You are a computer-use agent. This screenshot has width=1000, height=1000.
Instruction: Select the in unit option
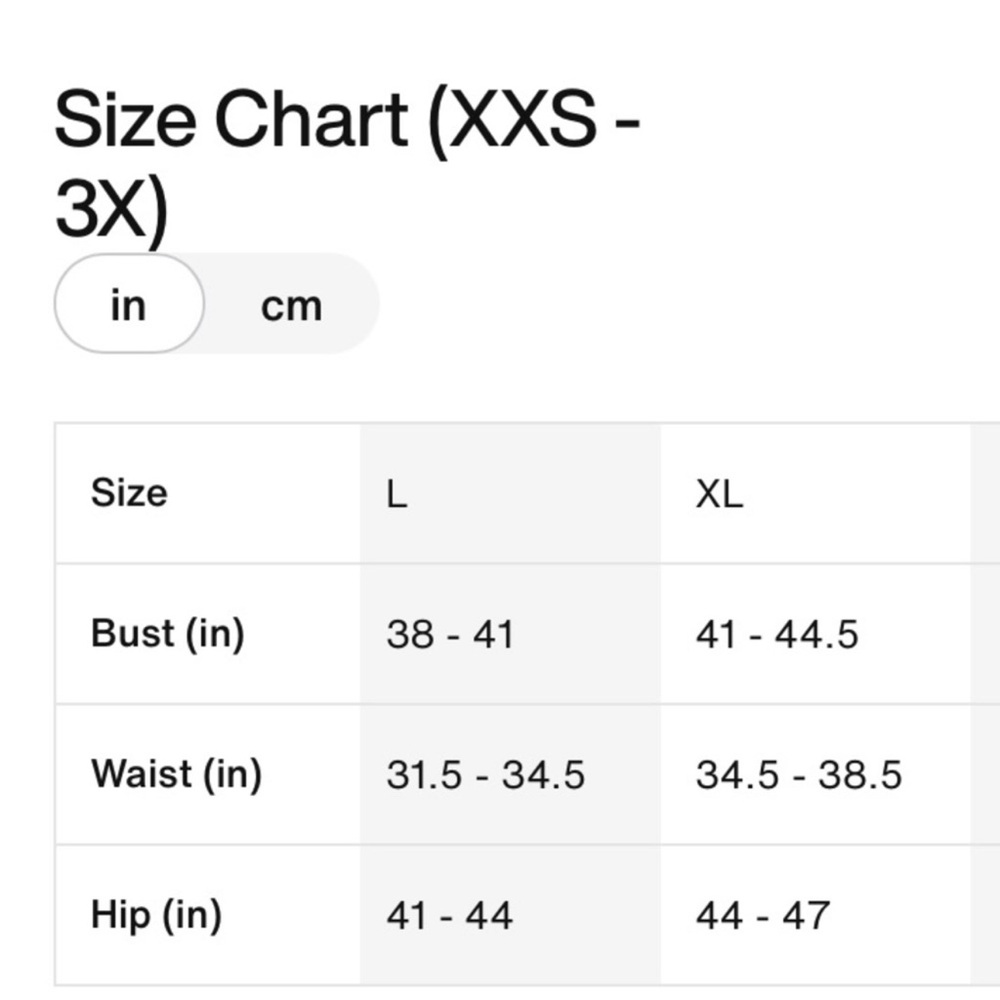(x=129, y=304)
